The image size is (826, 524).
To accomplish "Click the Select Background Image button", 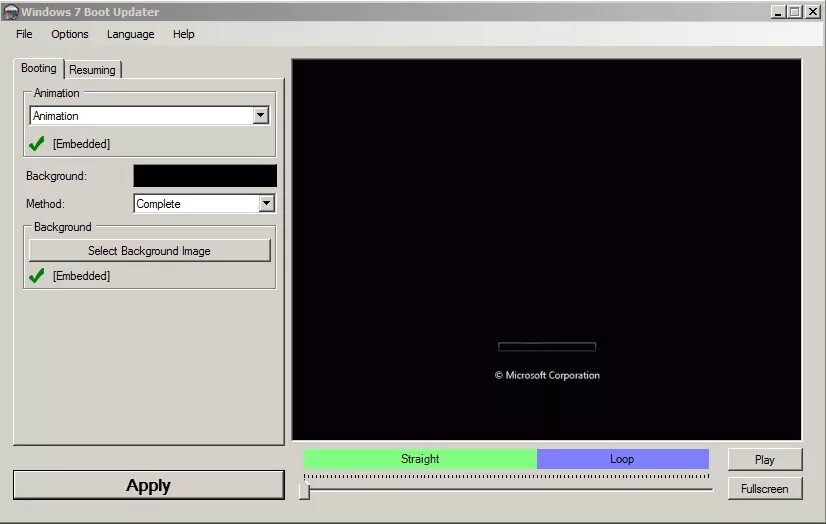I will point(150,251).
